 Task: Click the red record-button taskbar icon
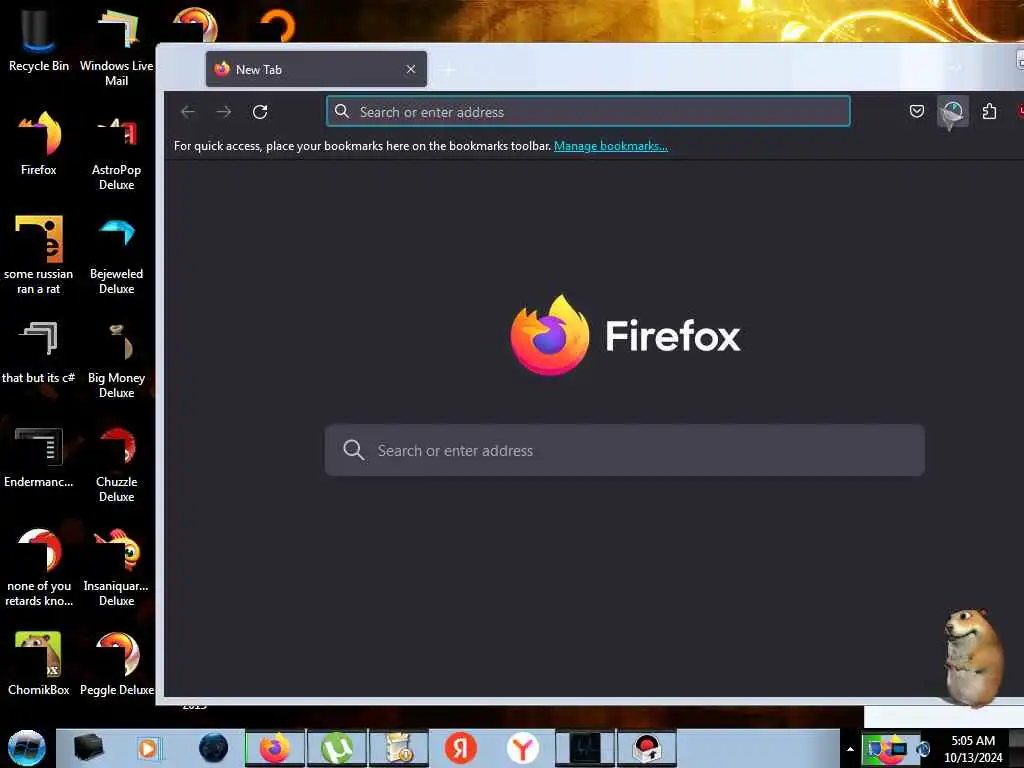tap(647, 748)
